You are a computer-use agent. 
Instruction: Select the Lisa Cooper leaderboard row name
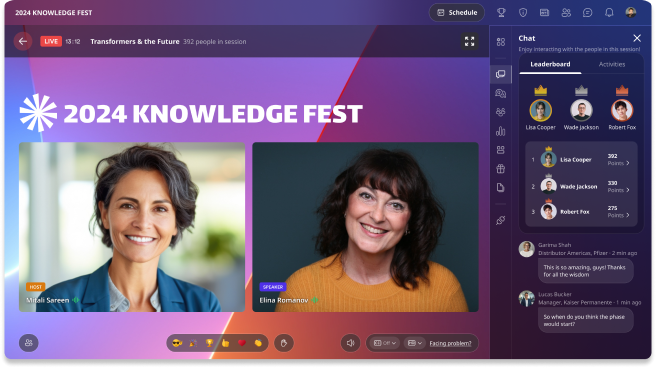tap(576, 160)
